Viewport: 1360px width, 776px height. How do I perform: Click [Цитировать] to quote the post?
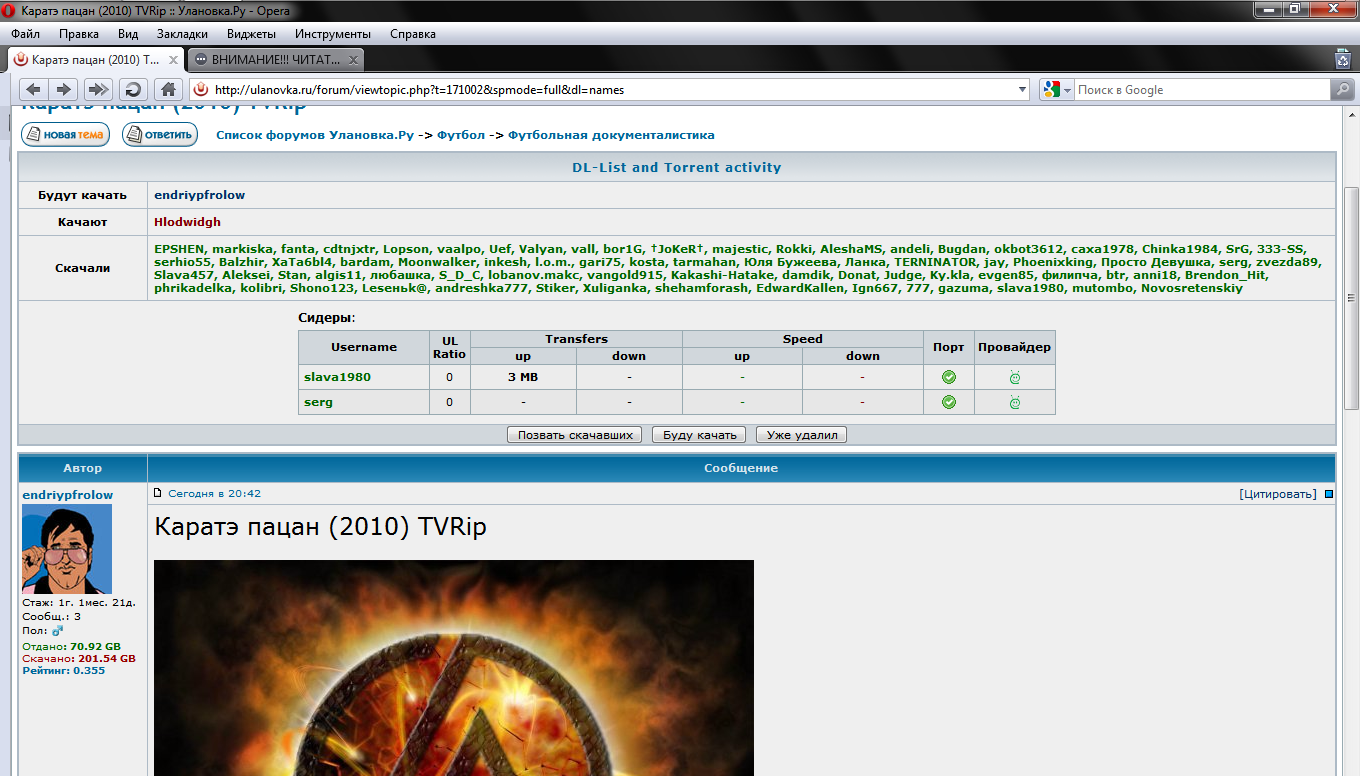click(x=1278, y=494)
